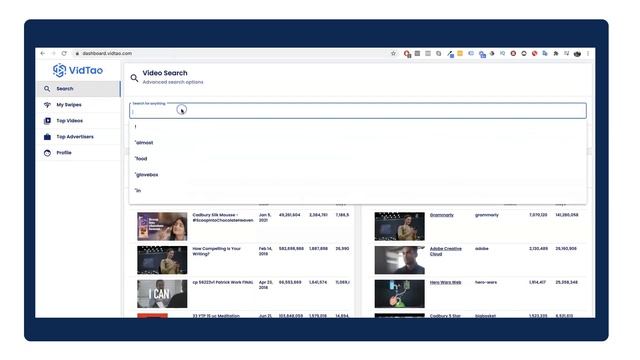Open My Swipes in the sidebar
The image size is (640, 360).
point(78,105)
